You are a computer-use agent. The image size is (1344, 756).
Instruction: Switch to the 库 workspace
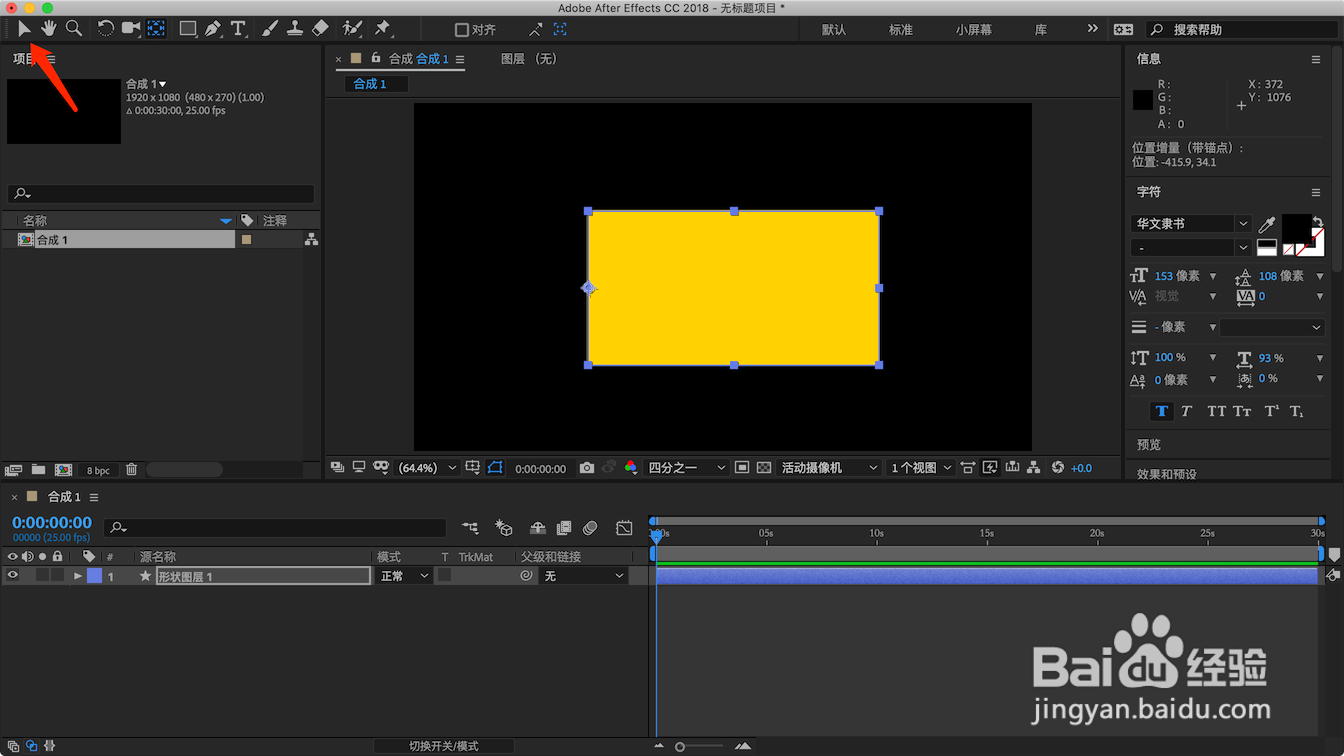click(1041, 30)
